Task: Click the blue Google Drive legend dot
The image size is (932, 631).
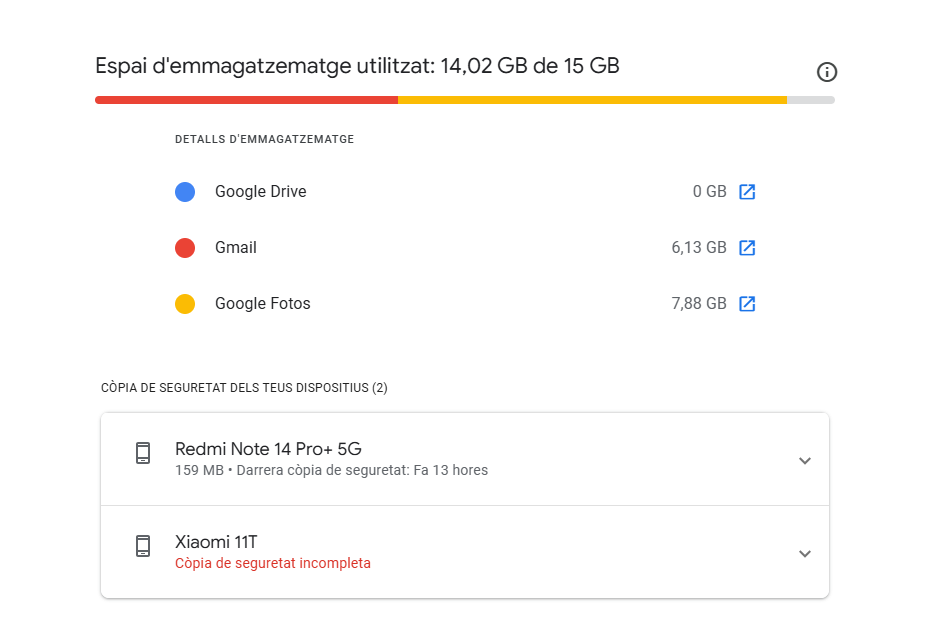Action: (x=185, y=192)
